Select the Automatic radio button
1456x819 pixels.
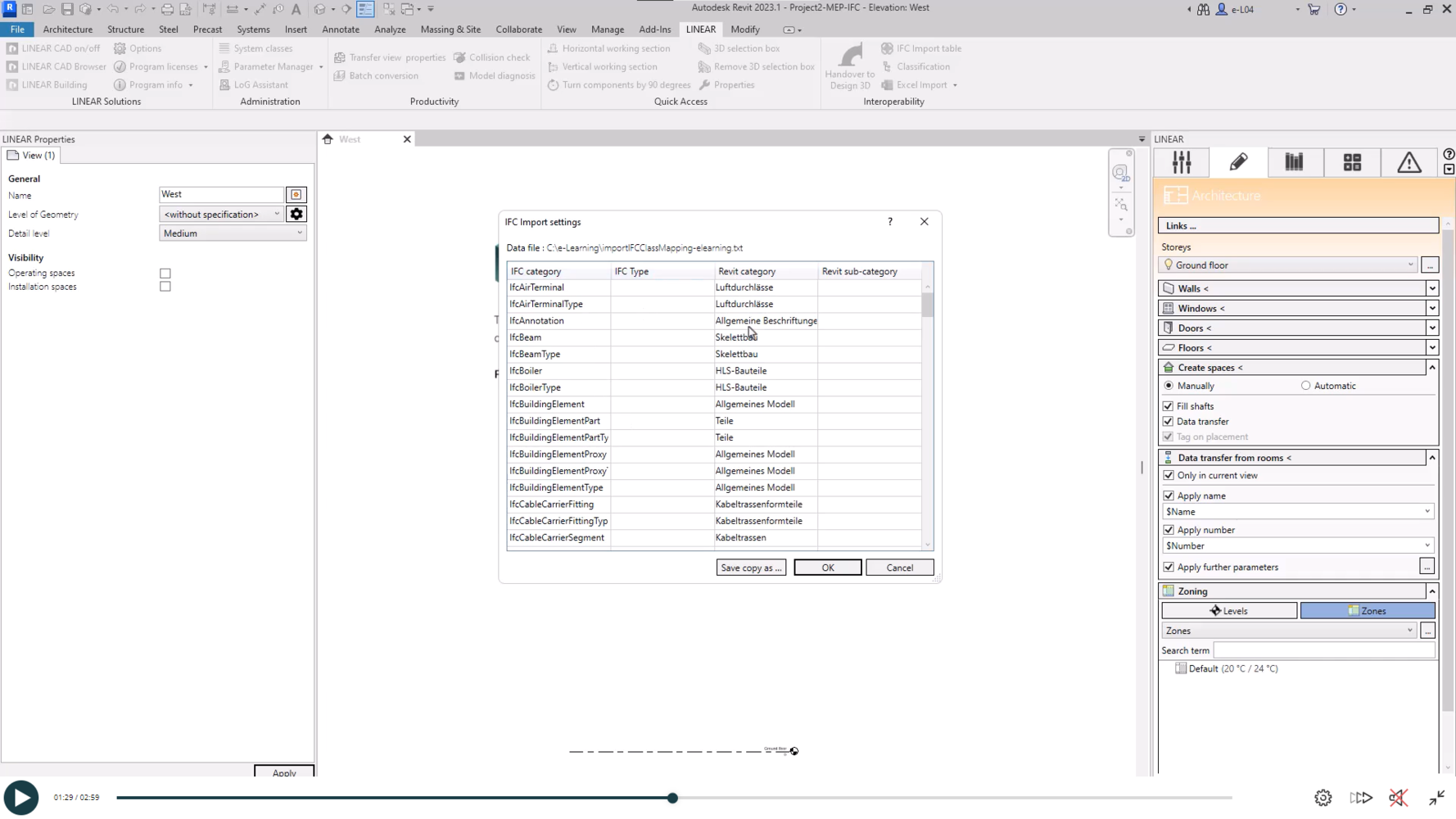click(1306, 386)
